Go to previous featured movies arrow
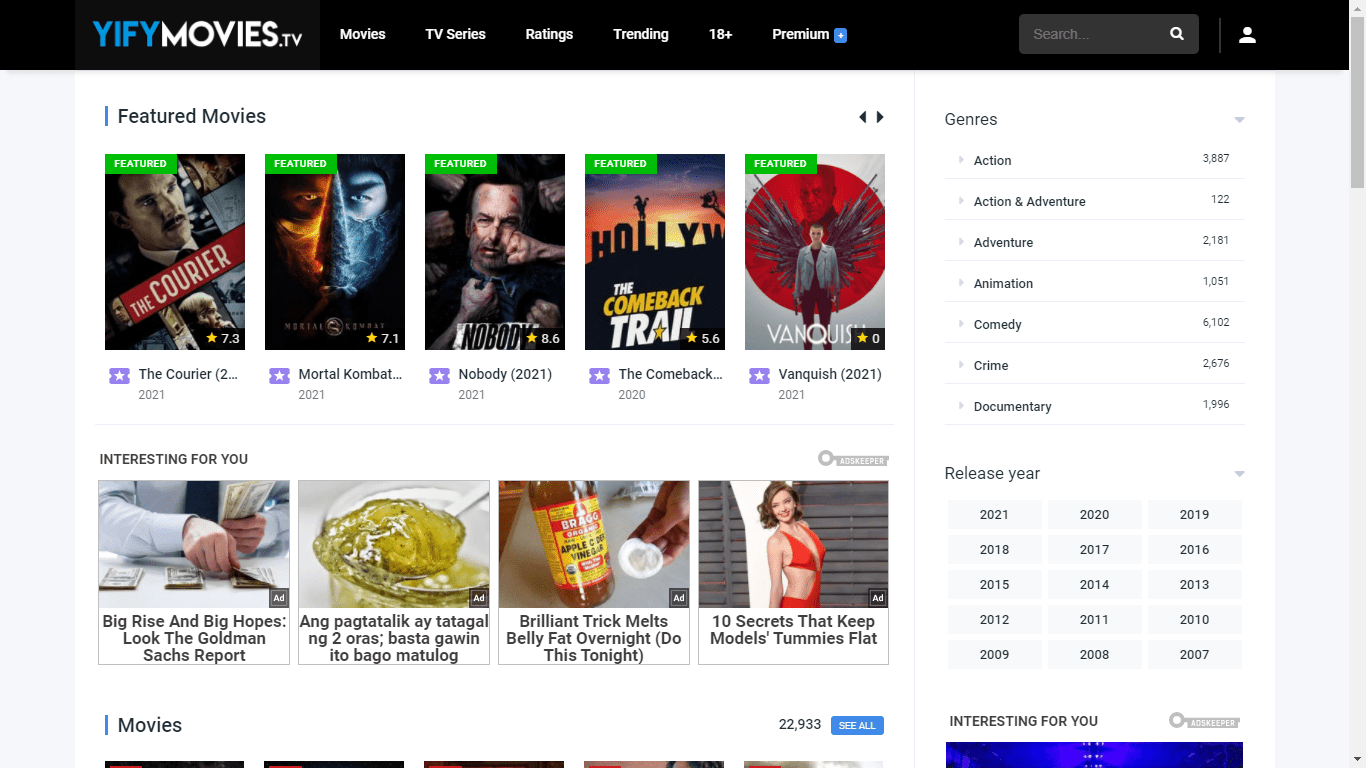Viewport: 1366px width, 768px height. (x=863, y=117)
